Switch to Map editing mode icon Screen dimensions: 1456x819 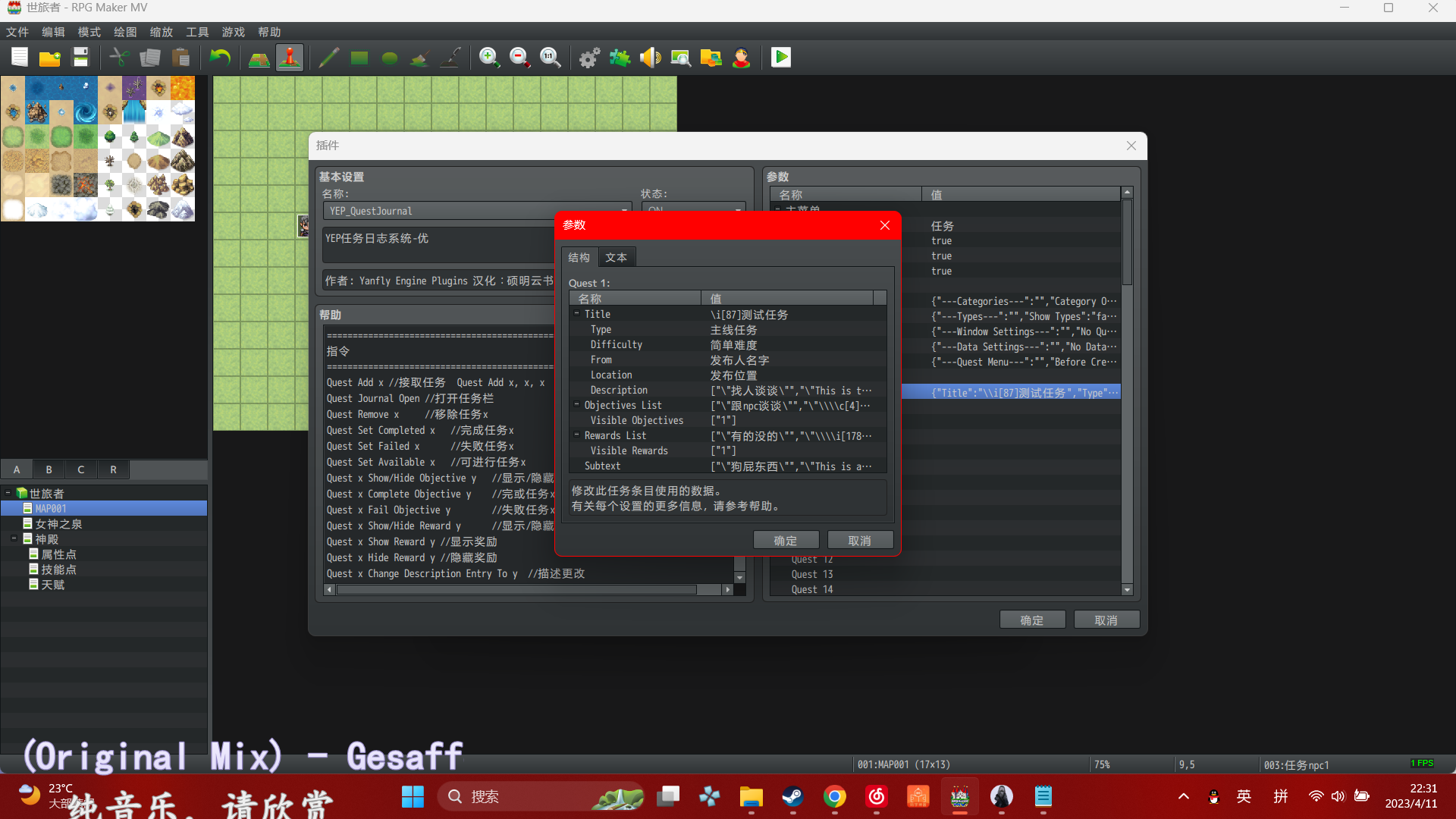pyautogui.click(x=259, y=58)
